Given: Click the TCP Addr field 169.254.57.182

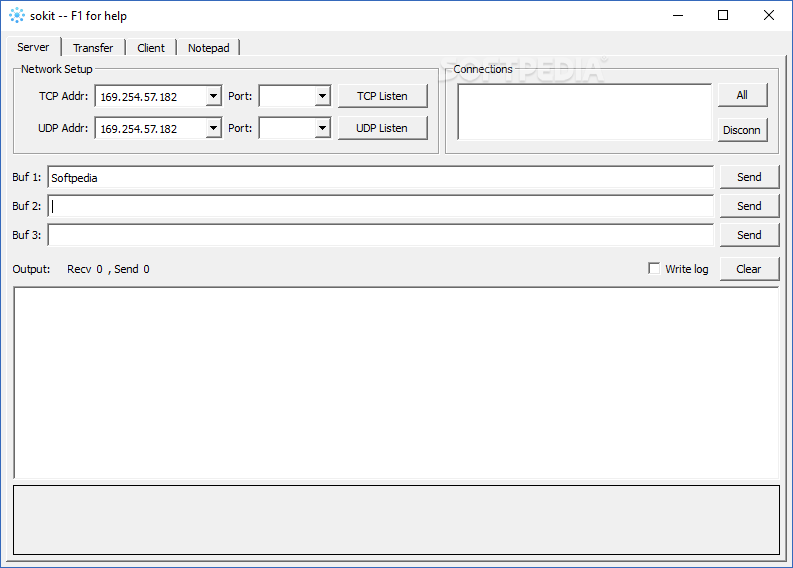Looking at the screenshot, I should (151, 96).
